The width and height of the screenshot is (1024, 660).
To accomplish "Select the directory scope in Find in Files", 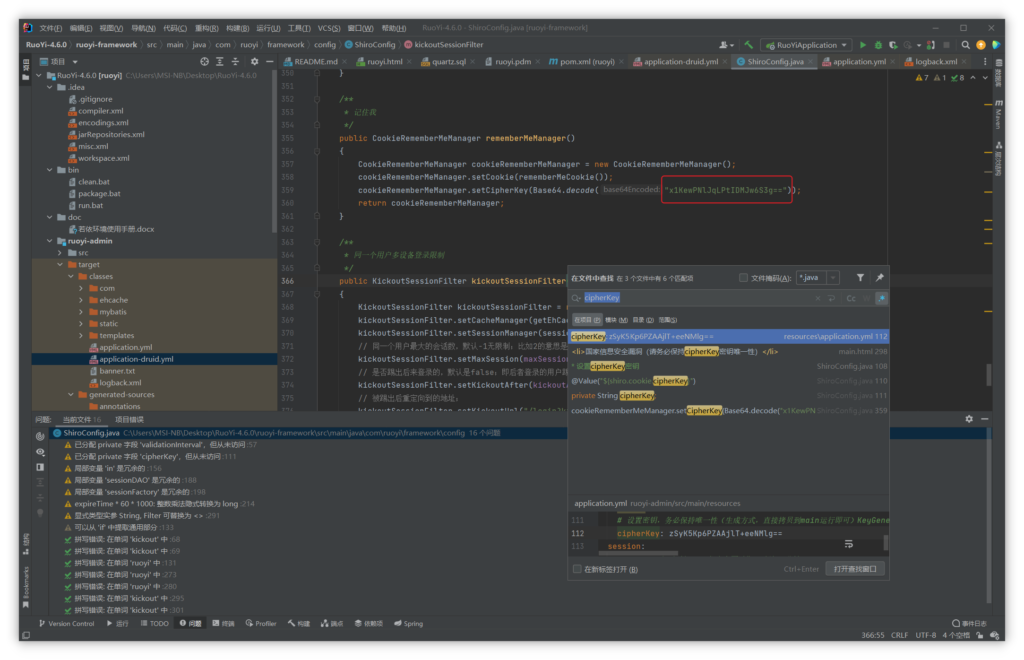I will (643, 320).
